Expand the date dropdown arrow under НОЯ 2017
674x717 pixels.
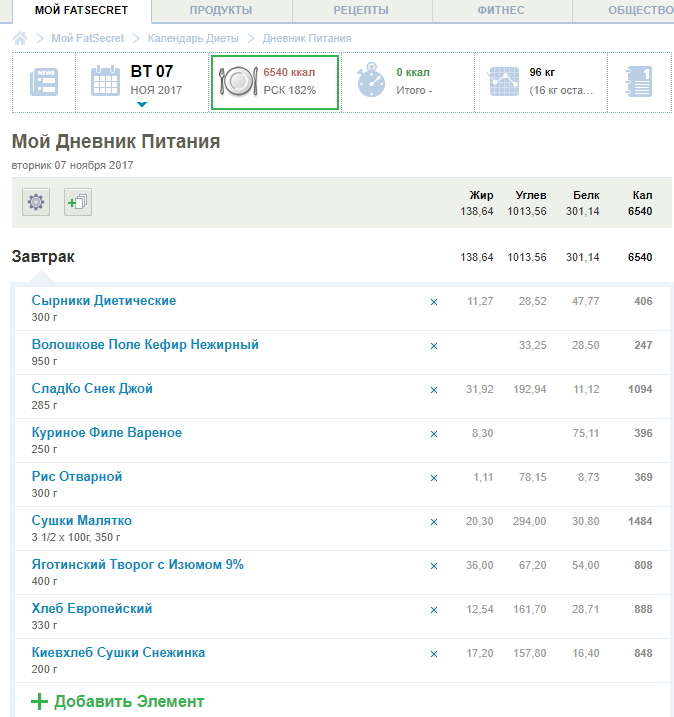tap(142, 104)
